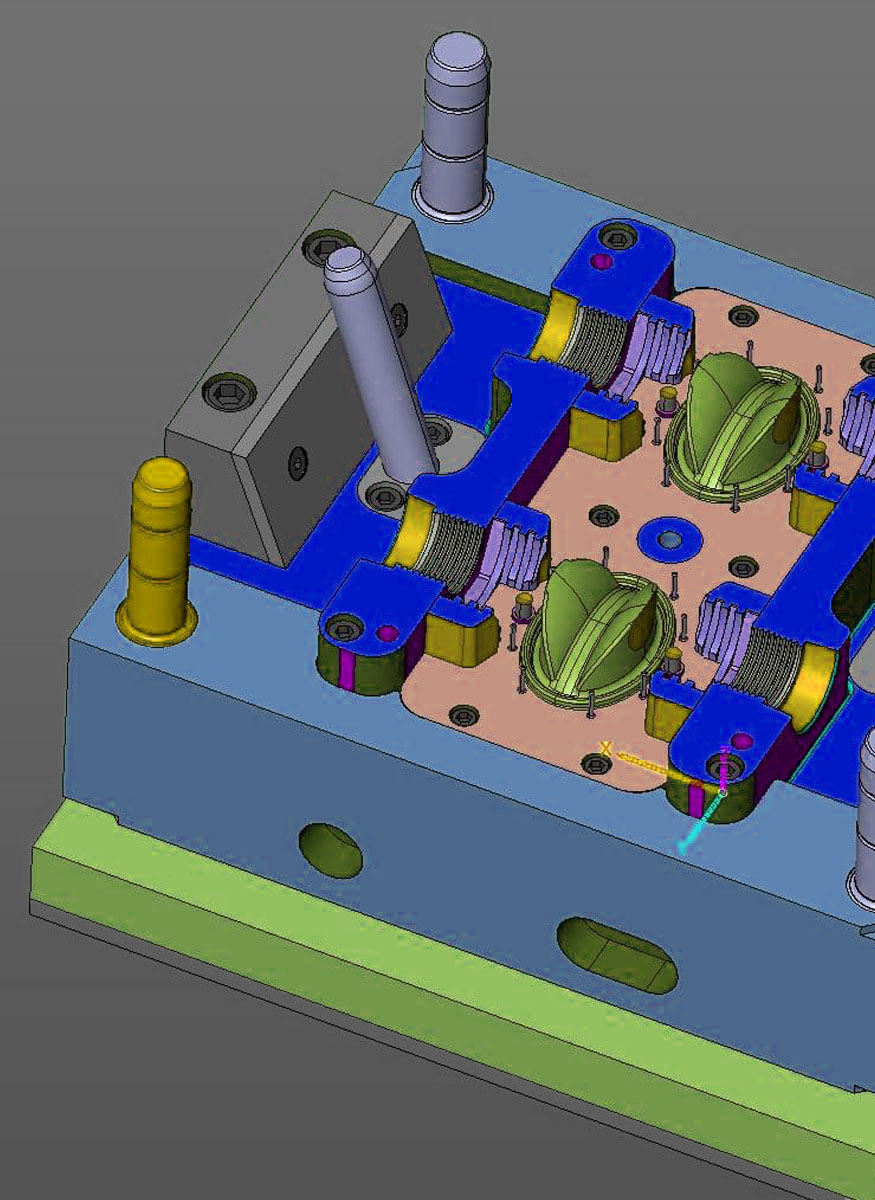Select the socket screw on the gray block front
Image resolution: width=875 pixels, height=1200 pixels.
296,462
